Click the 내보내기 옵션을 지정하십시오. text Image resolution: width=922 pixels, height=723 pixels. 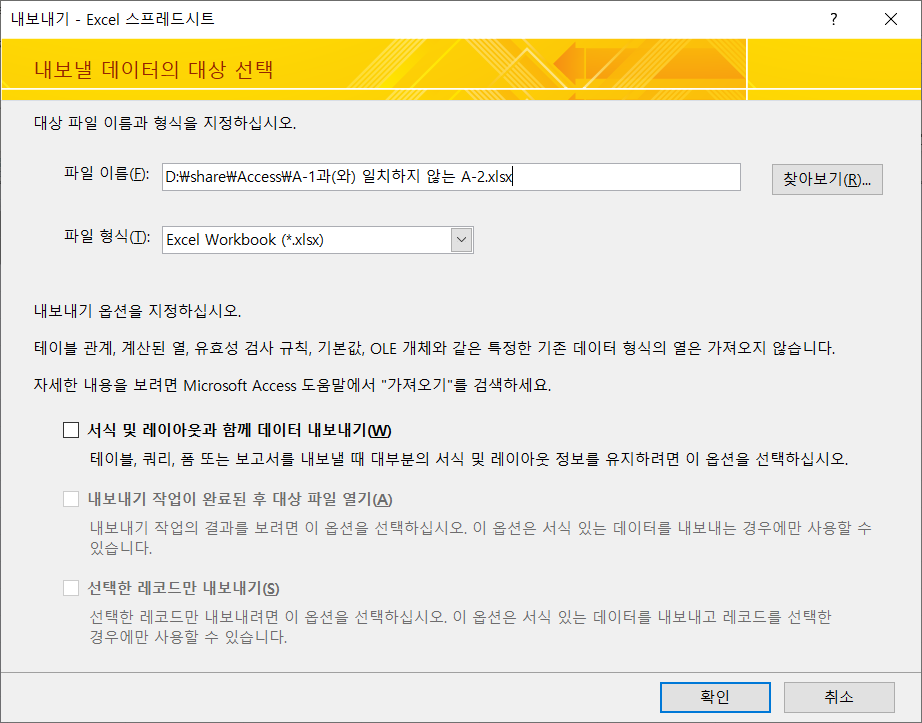(138, 311)
